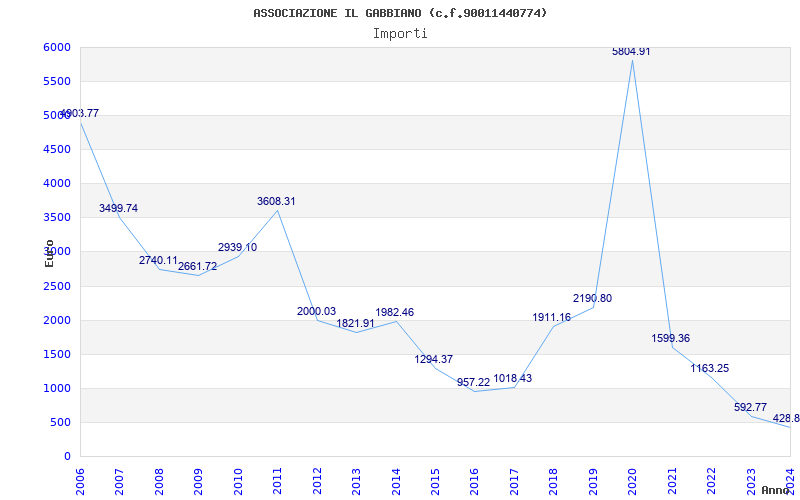Image resolution: width=800 pixels, height=500 pixels.
Task: Click the x-axis year 2007
Action: click(x=120, y=481)
